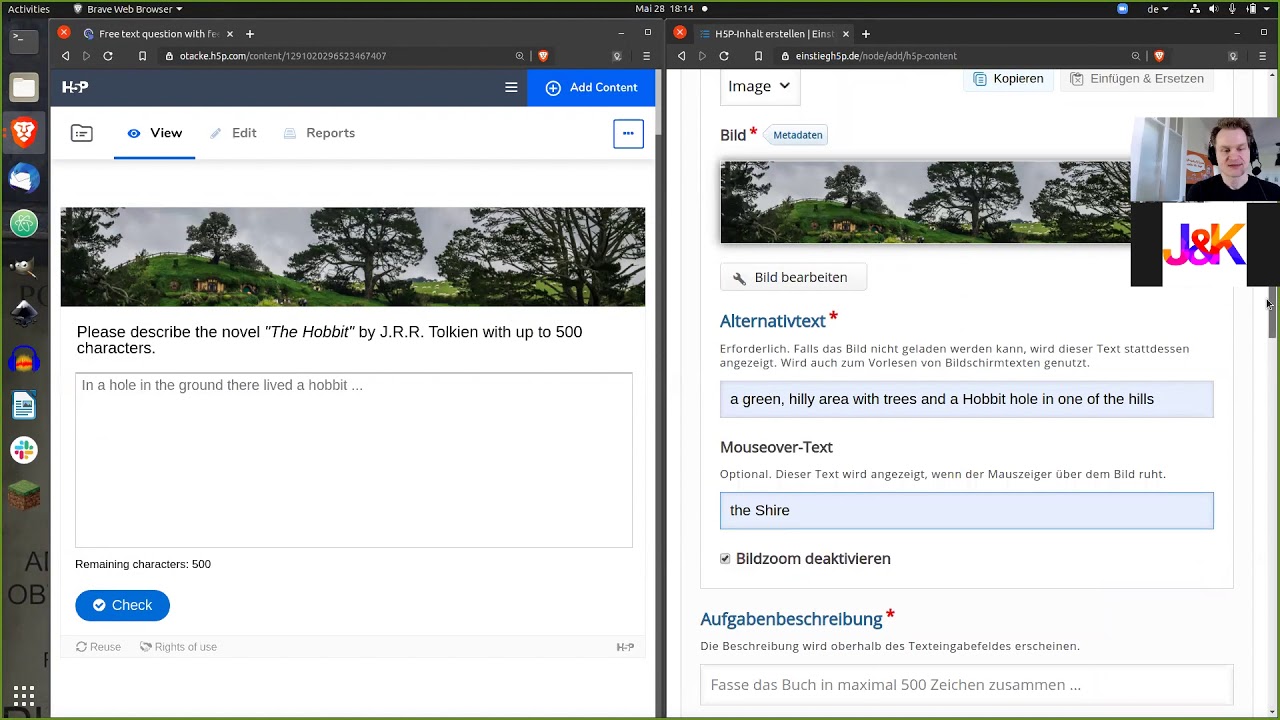Click the H5P logo in the header
This screenshot has width=1280, height=720.
tap(75, 87)
